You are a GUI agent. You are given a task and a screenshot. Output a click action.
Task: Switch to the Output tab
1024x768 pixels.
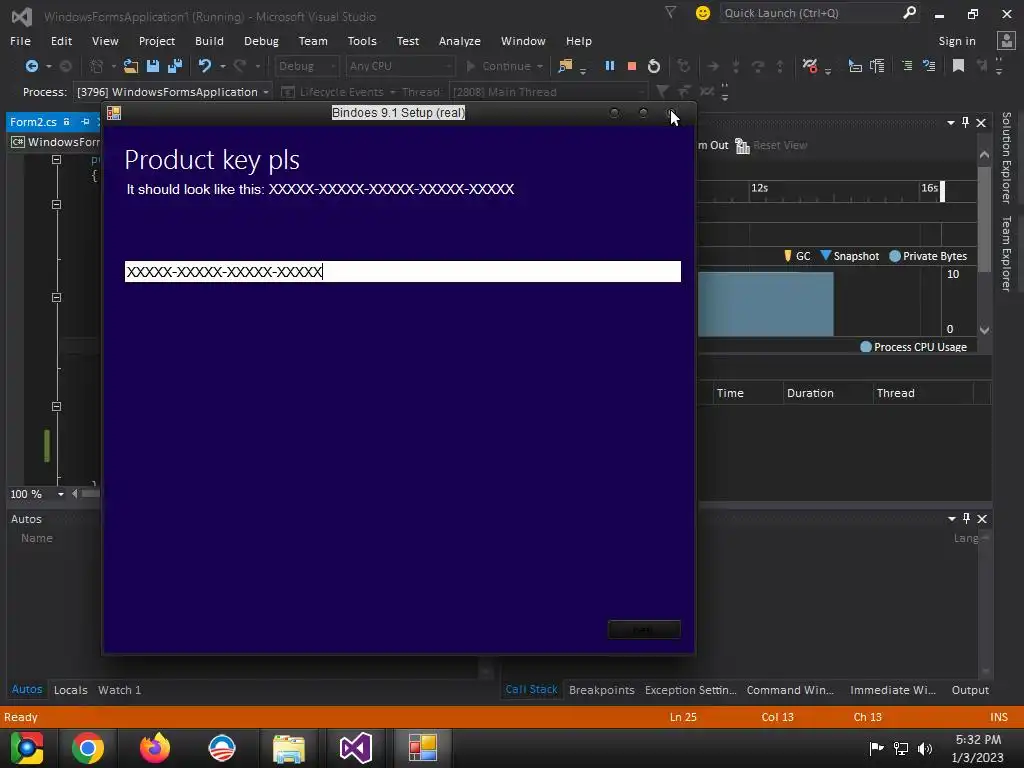click(x=970, y=690)
